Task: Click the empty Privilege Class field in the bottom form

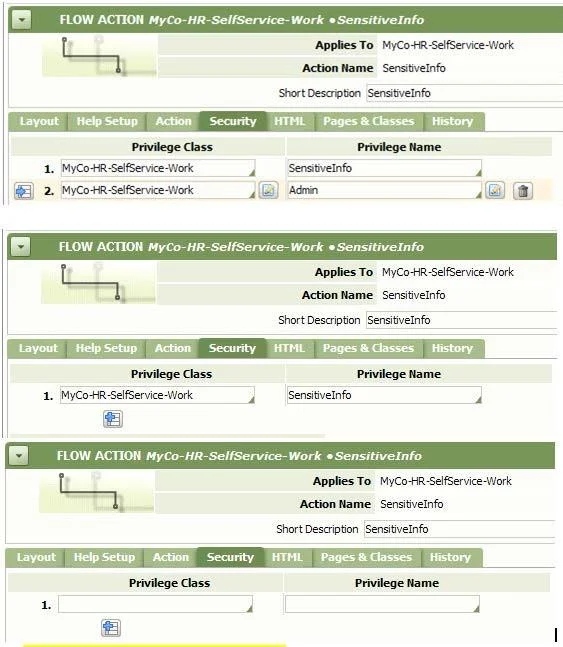Action: point(156,604)
